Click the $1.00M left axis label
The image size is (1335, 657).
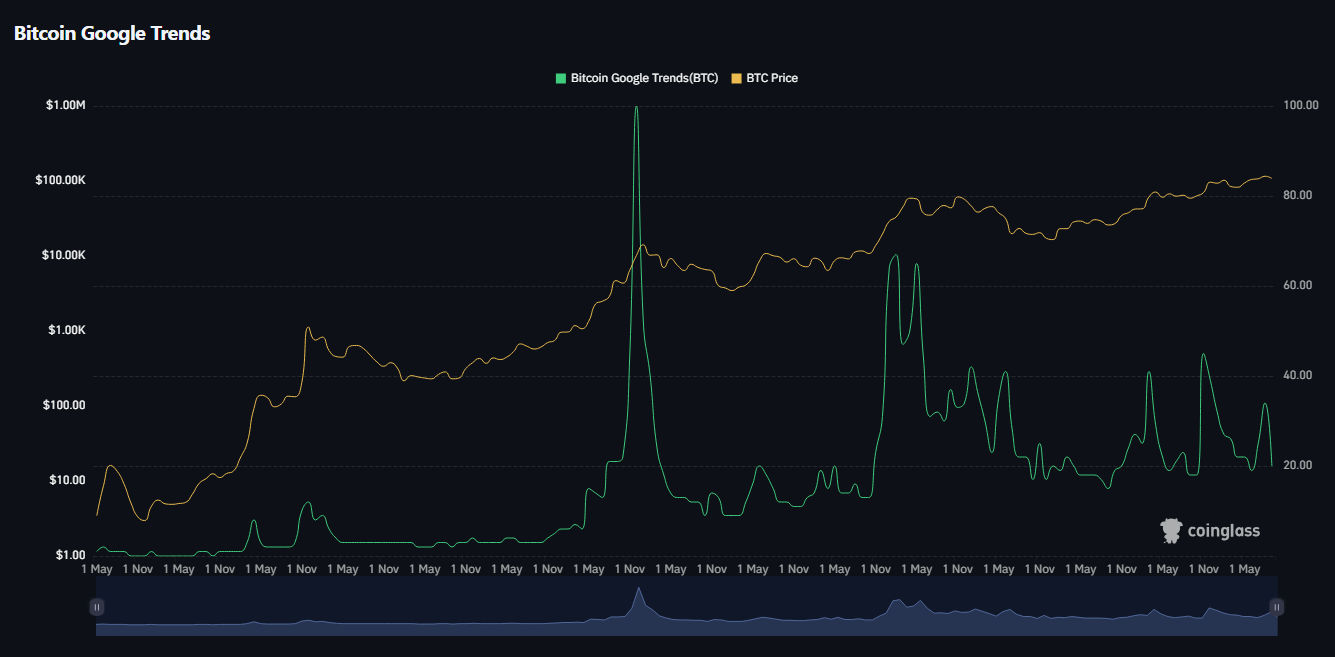coord(66,105)
